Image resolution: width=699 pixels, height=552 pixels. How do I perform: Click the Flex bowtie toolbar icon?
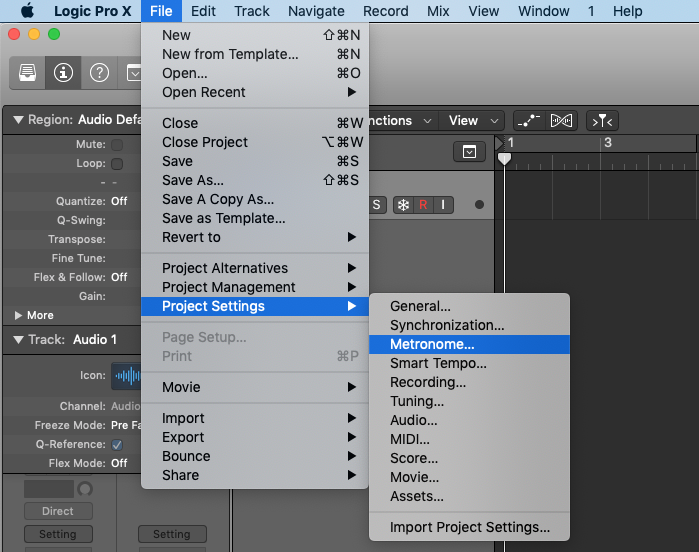coord(561,121)
